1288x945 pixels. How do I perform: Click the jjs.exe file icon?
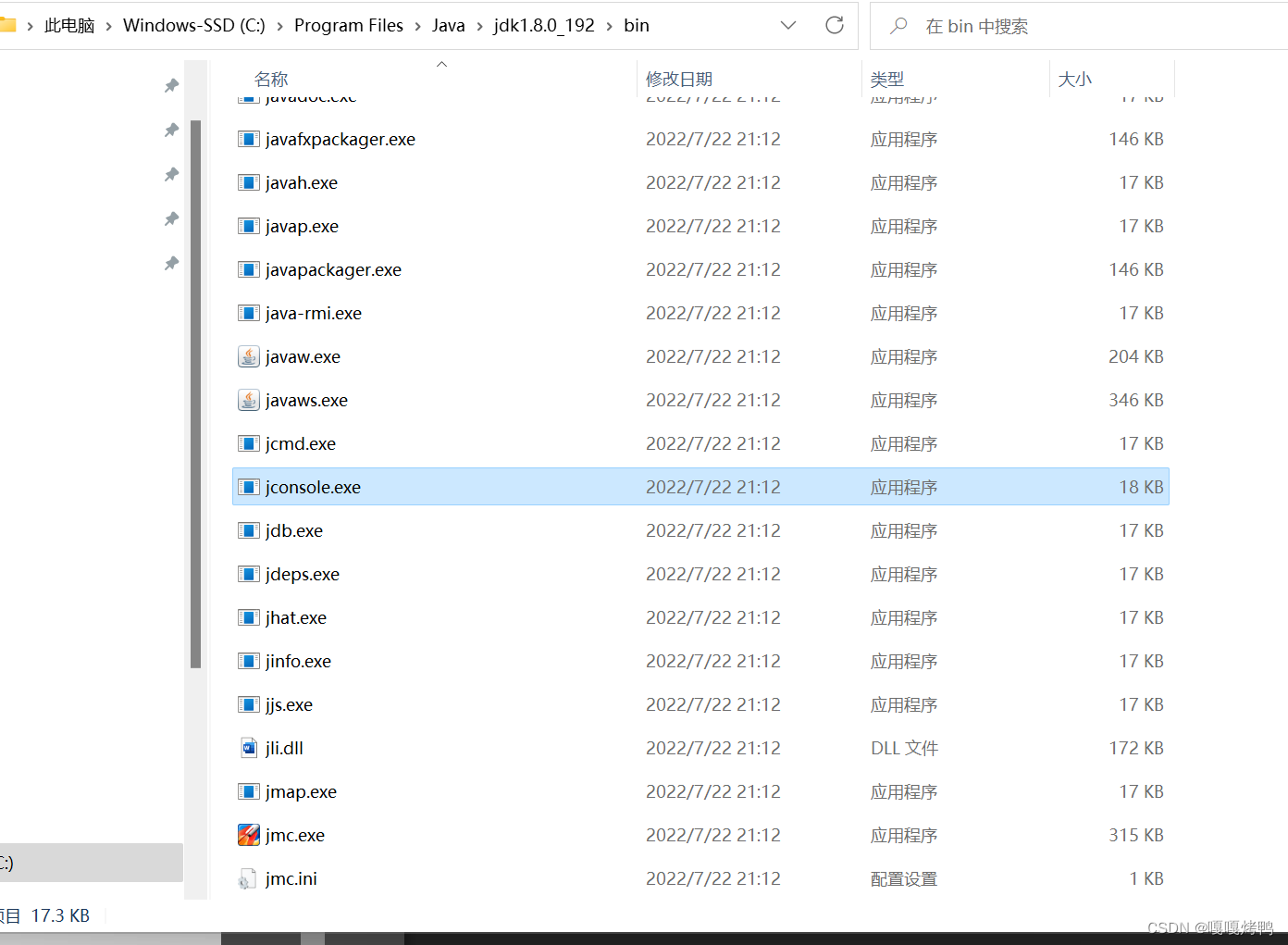click(x=248, y=704)
